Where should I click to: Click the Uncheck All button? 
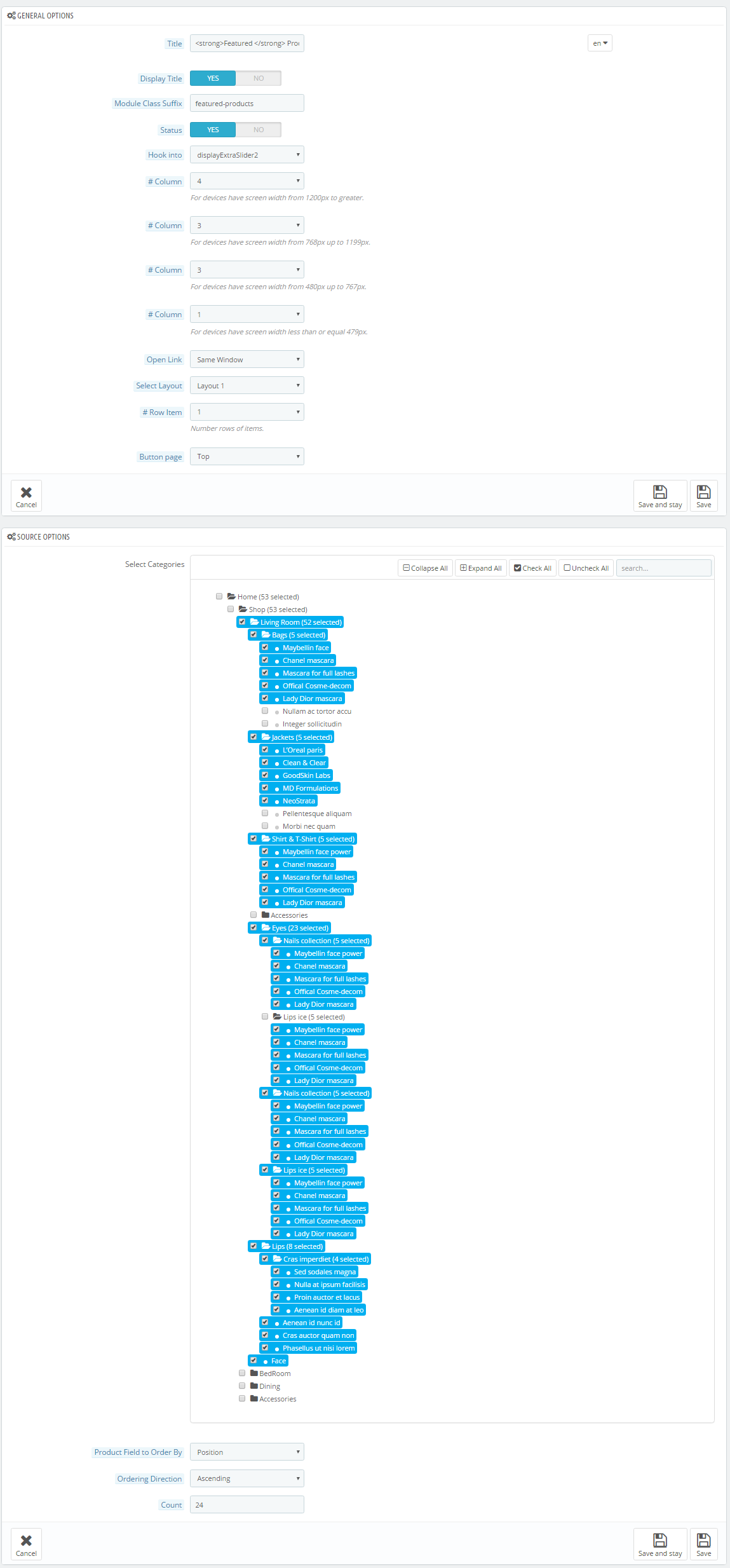pos(586,568)
